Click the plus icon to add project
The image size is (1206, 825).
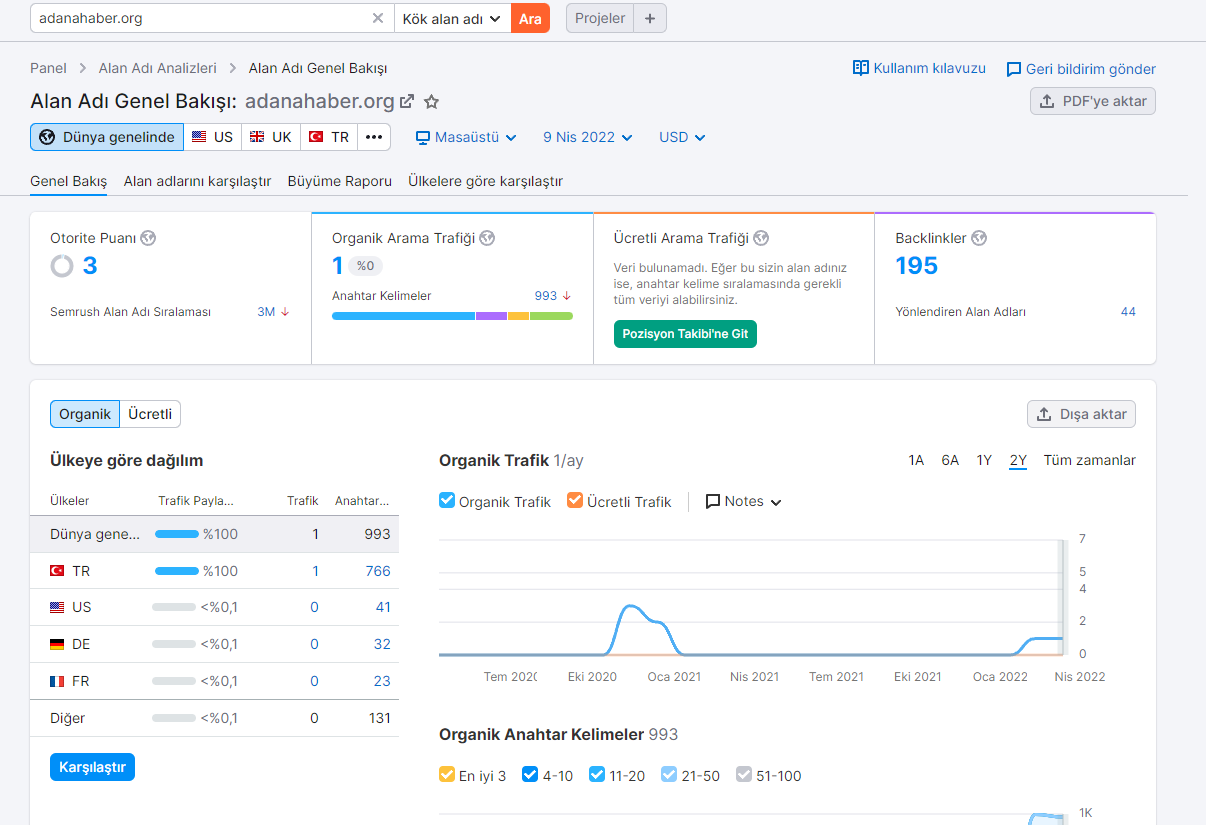click(x=650, y=18)
